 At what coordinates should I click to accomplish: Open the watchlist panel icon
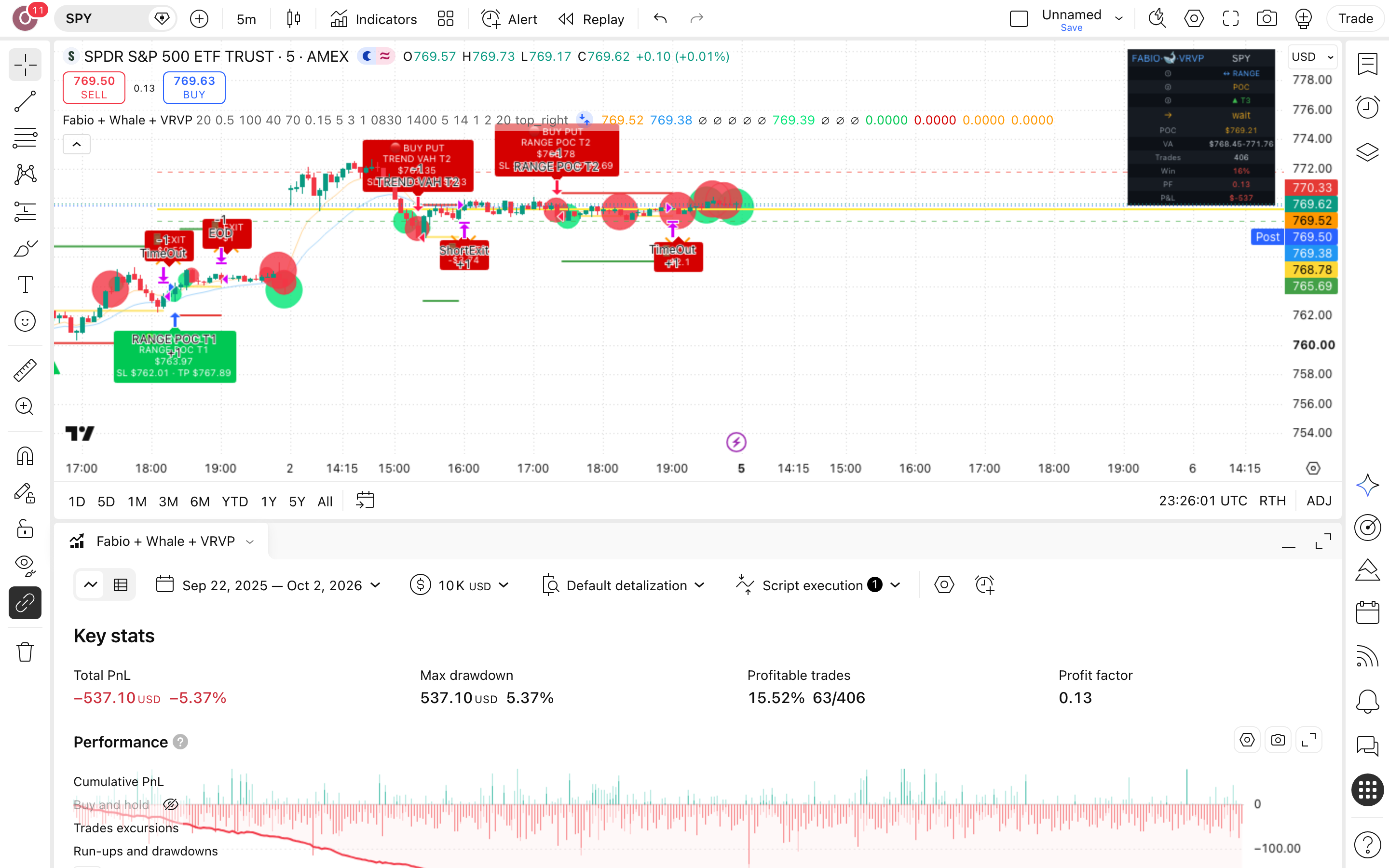[1368, 64]
